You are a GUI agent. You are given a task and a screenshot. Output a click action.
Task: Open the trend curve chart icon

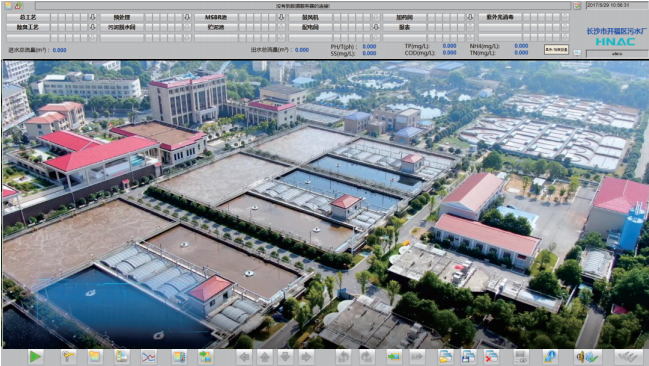click(x=149, y=356)
